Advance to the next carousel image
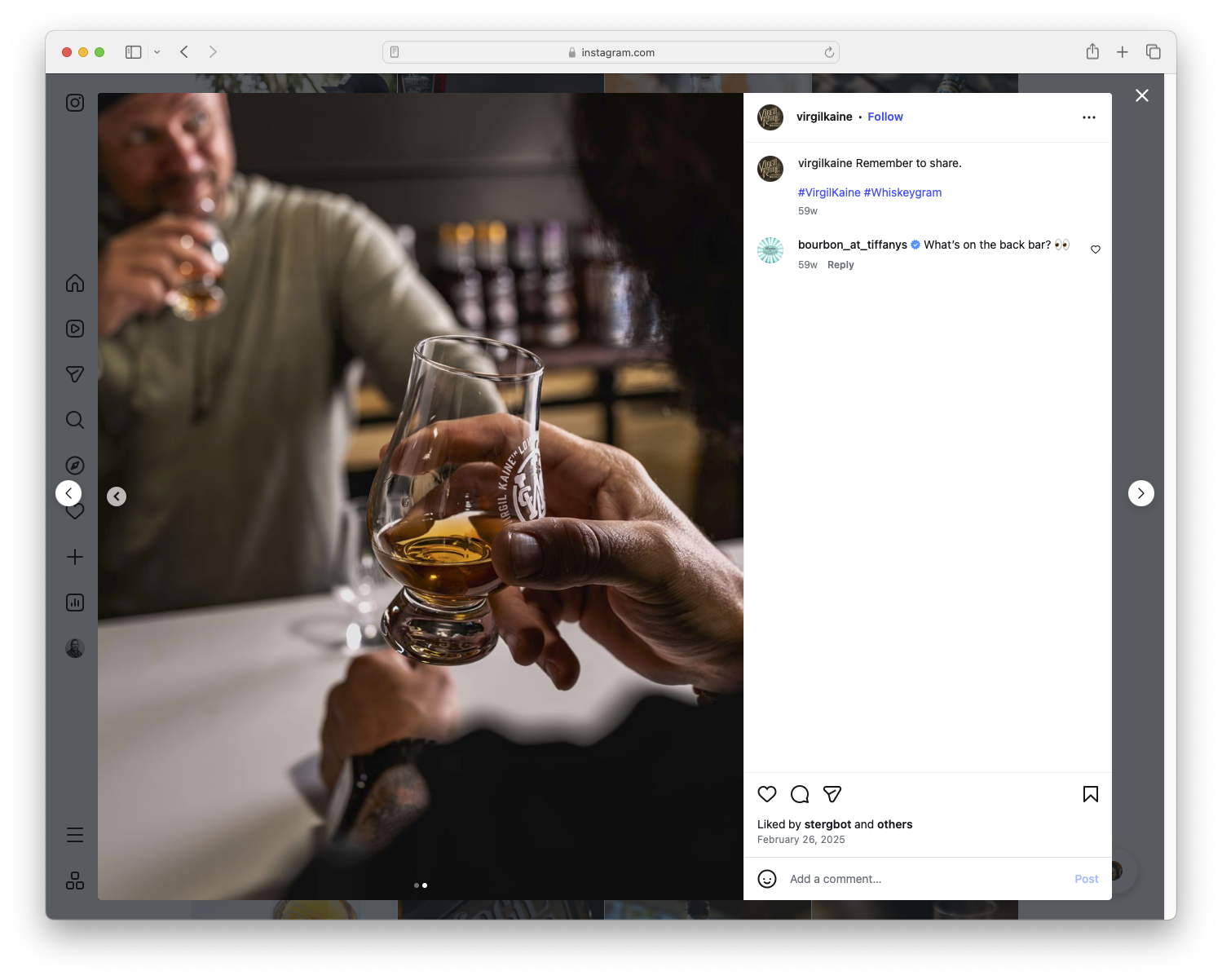 1141,493
